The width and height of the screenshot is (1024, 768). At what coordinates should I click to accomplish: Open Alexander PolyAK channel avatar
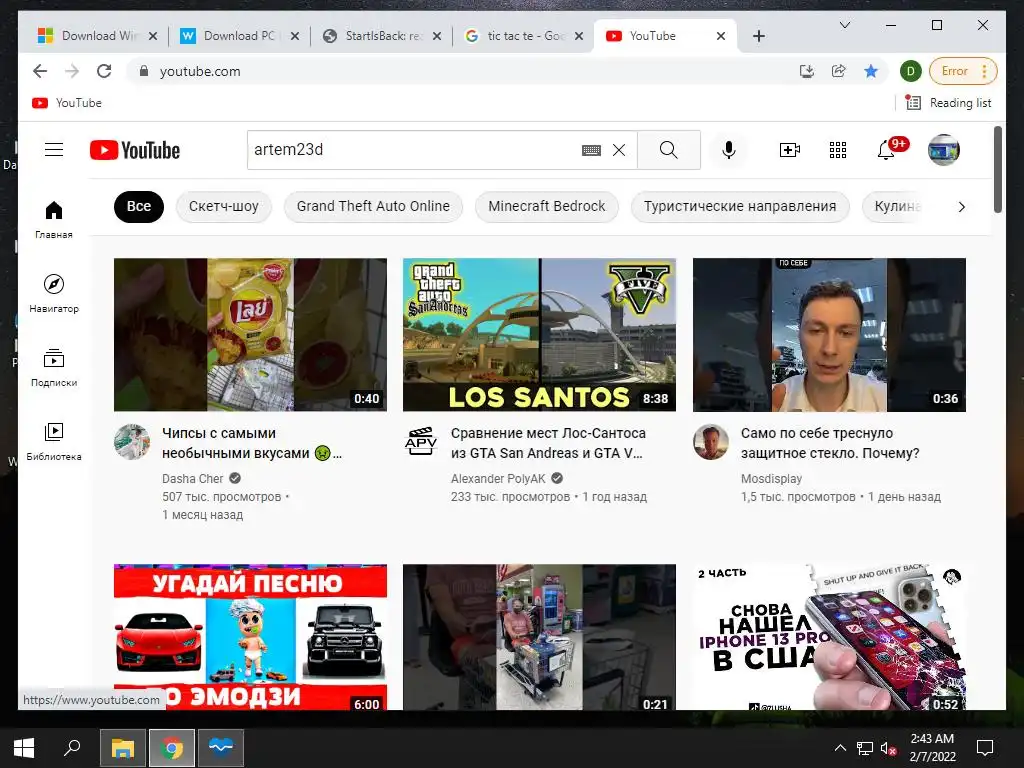pyautogui.click(x=421, y=442)
